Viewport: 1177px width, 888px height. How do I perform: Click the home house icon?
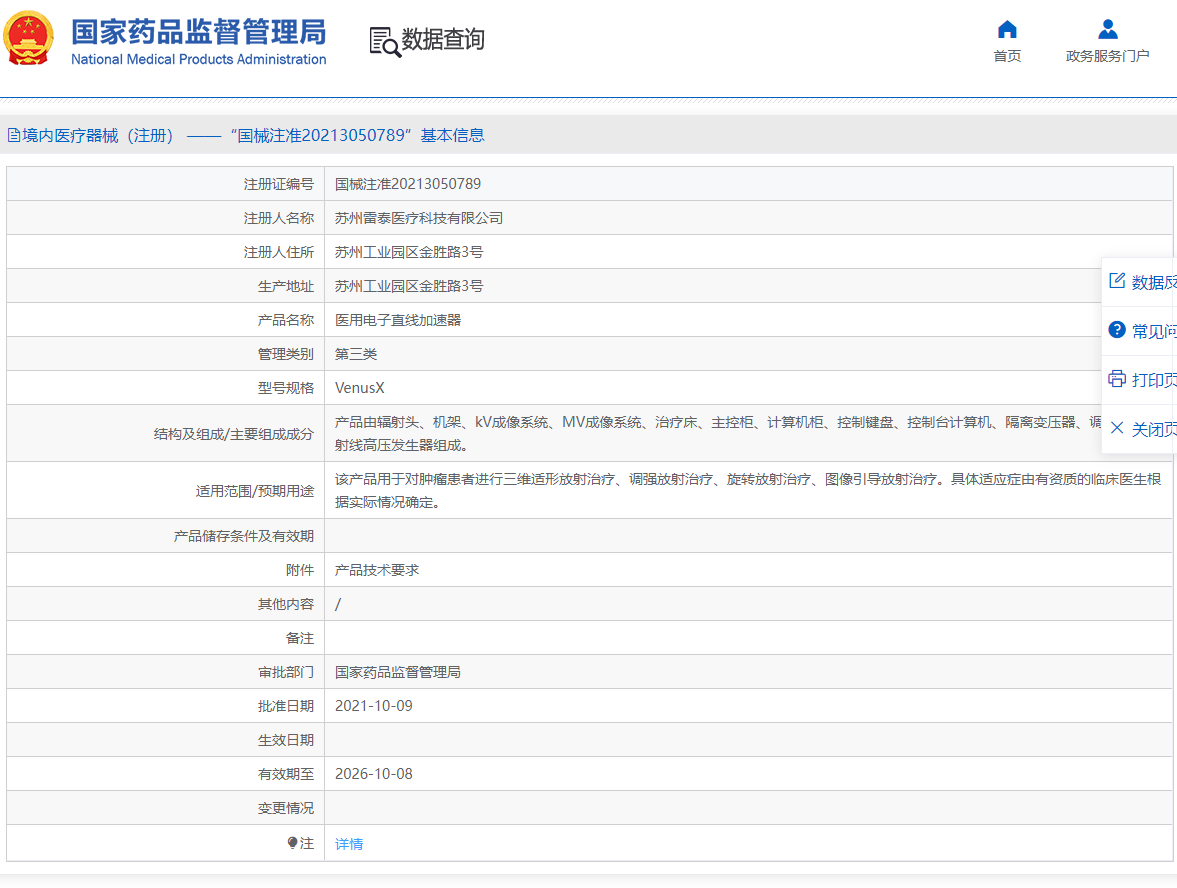point(1007,29)
